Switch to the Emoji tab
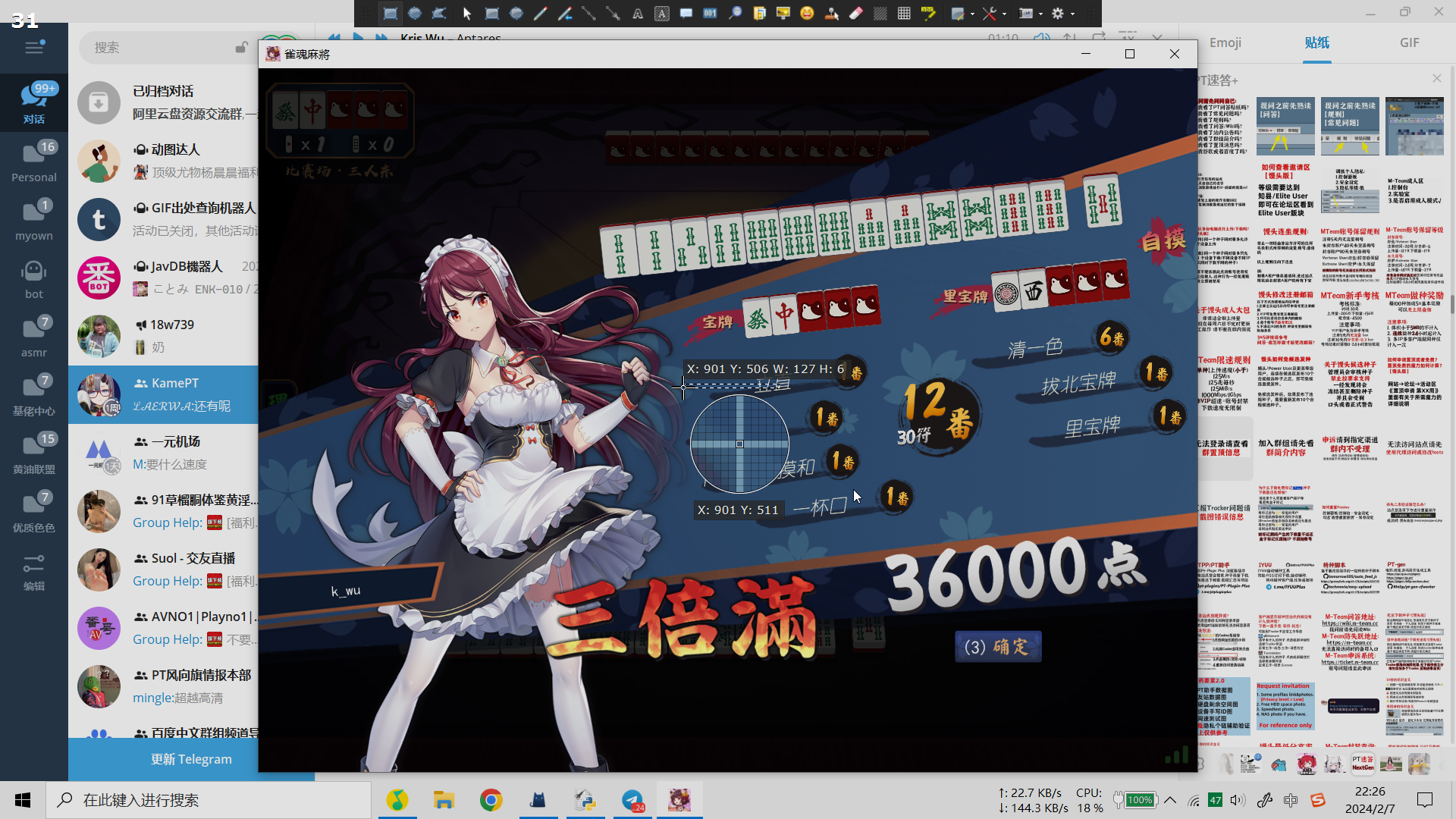Image resolution: width=1456 pixels, height=819 pixels. 1225,42
